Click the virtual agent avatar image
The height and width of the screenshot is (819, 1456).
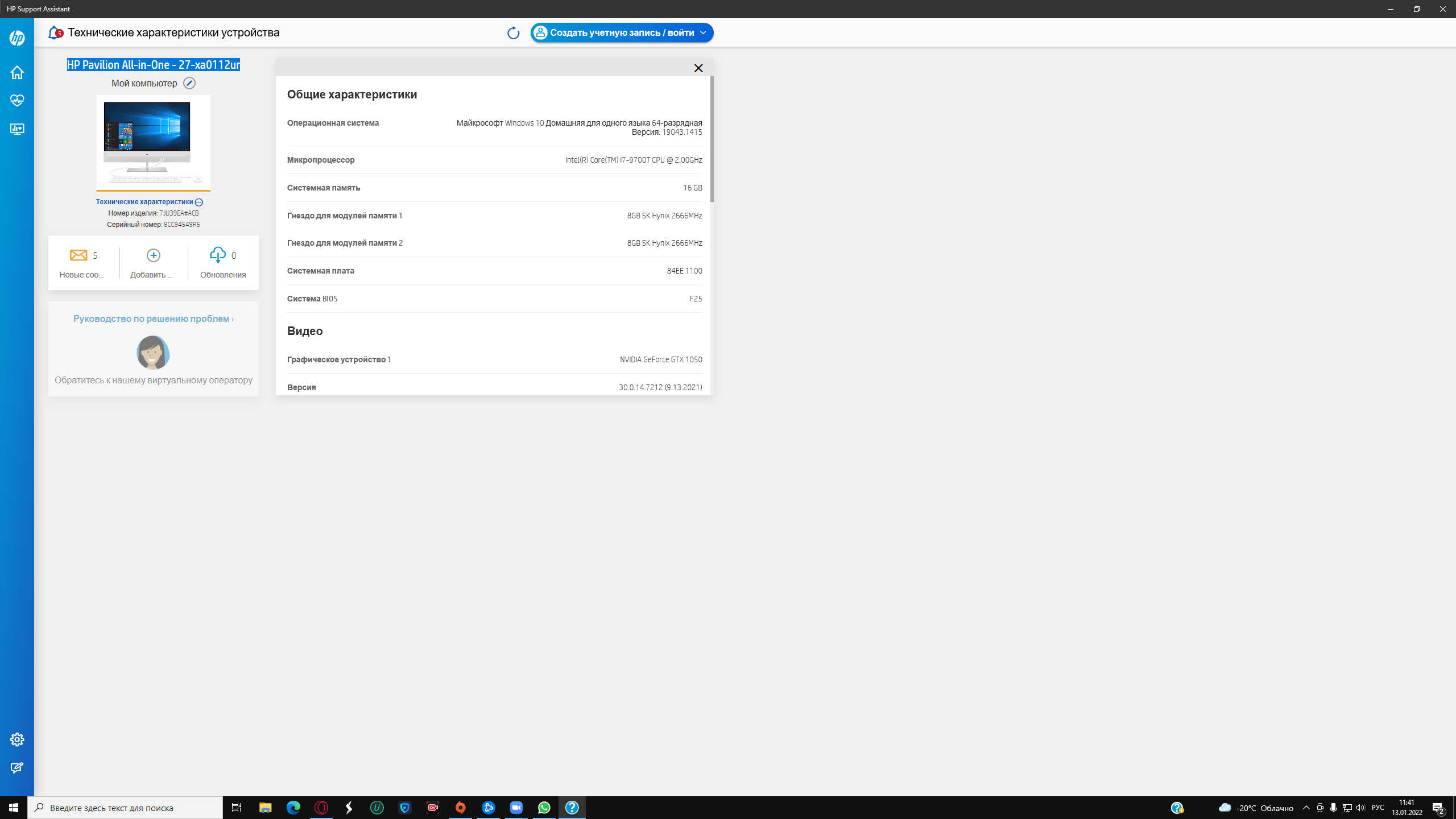(152, 352)
